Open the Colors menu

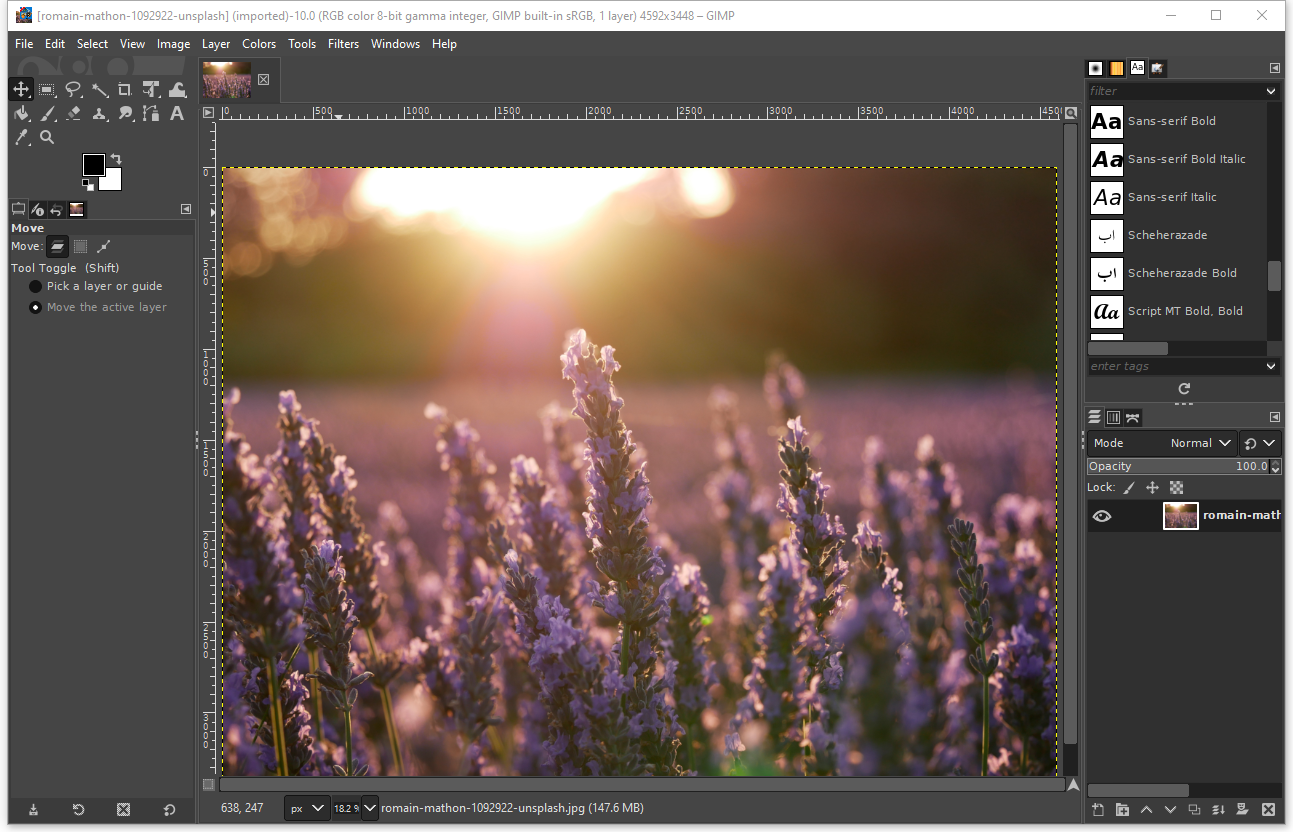259,44
